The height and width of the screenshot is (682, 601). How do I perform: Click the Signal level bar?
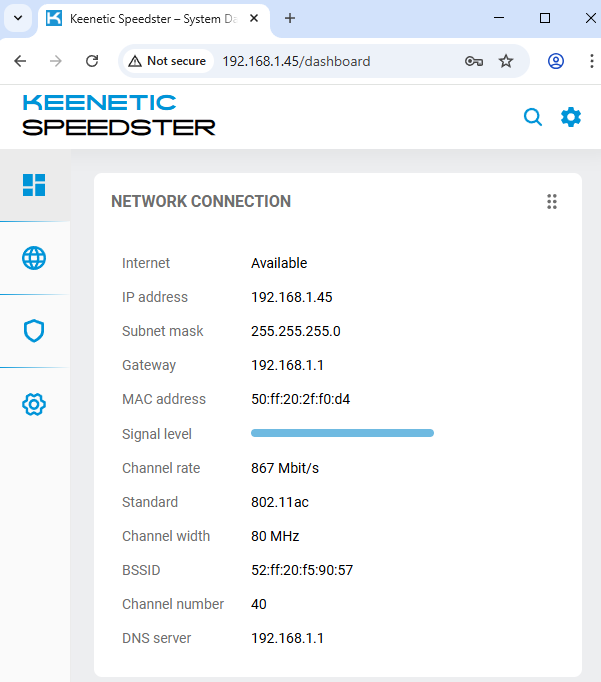click(342, 433)
